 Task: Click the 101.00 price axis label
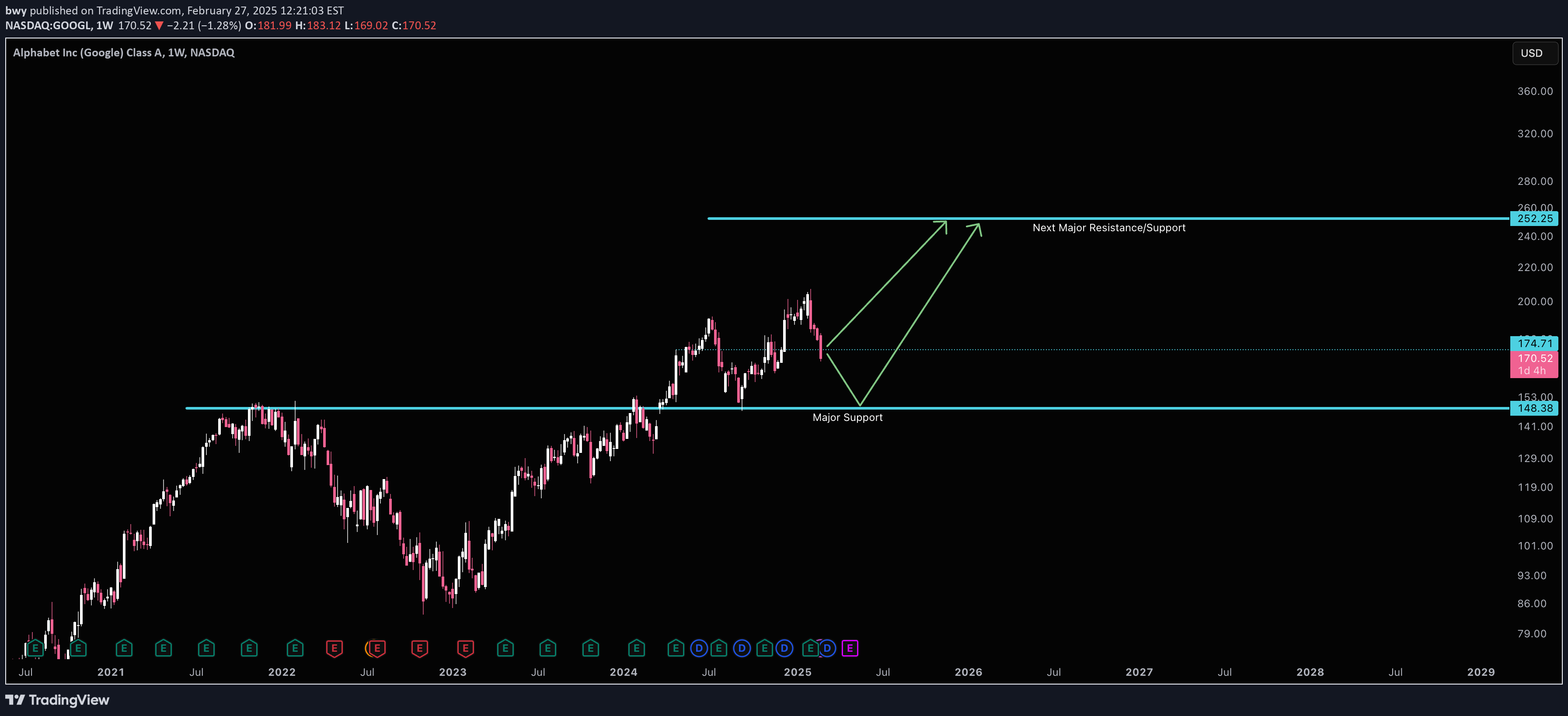click(1534, 546)
